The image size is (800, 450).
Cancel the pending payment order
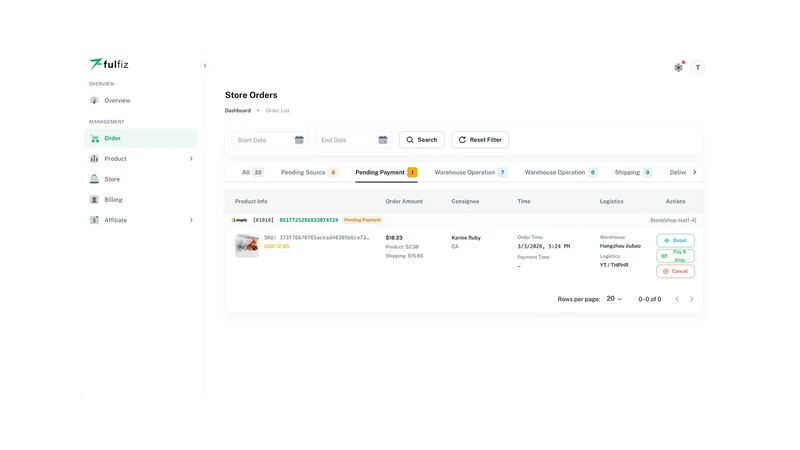[675, 271]
